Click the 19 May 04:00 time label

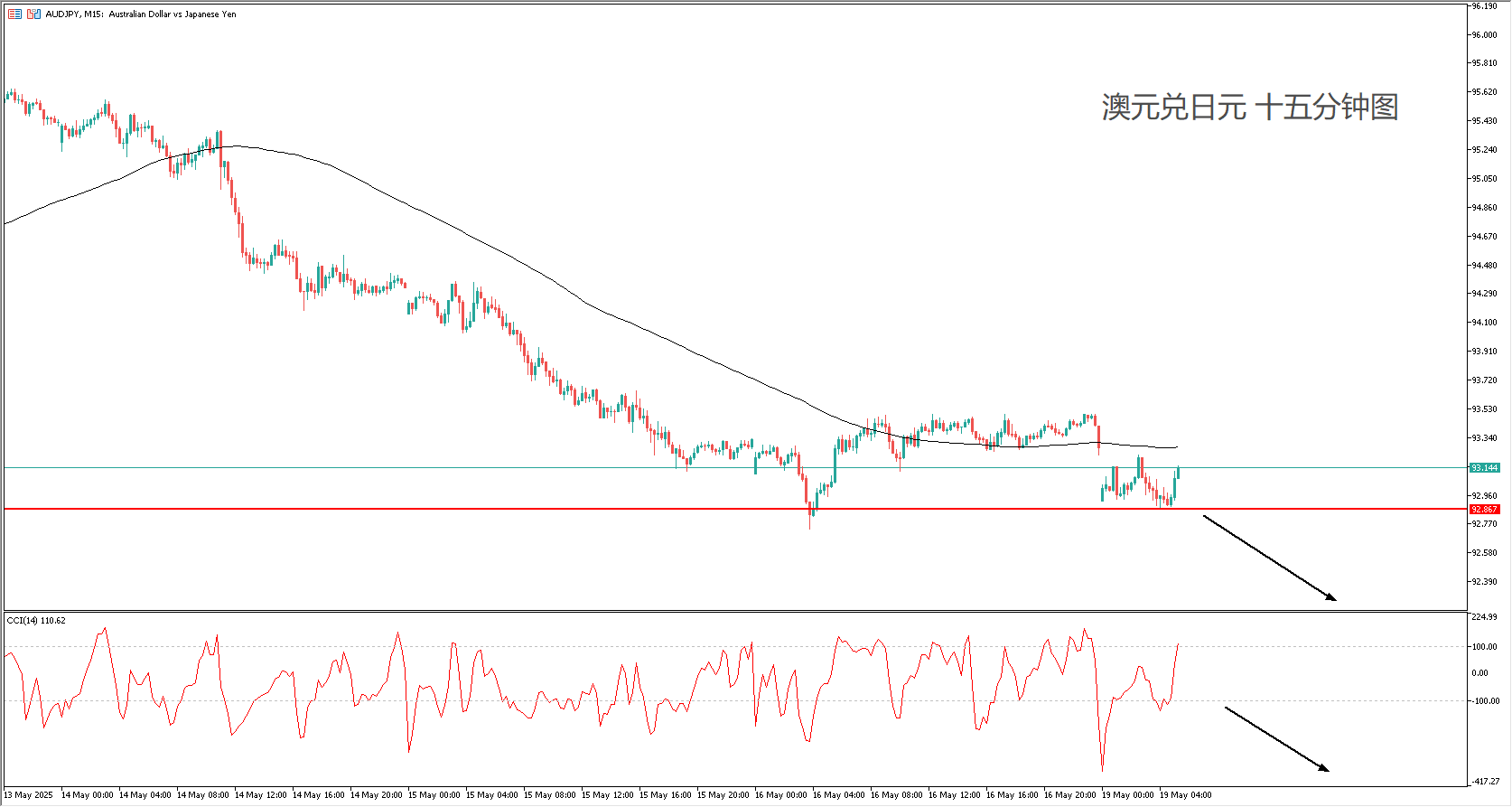coord(1185,795)
